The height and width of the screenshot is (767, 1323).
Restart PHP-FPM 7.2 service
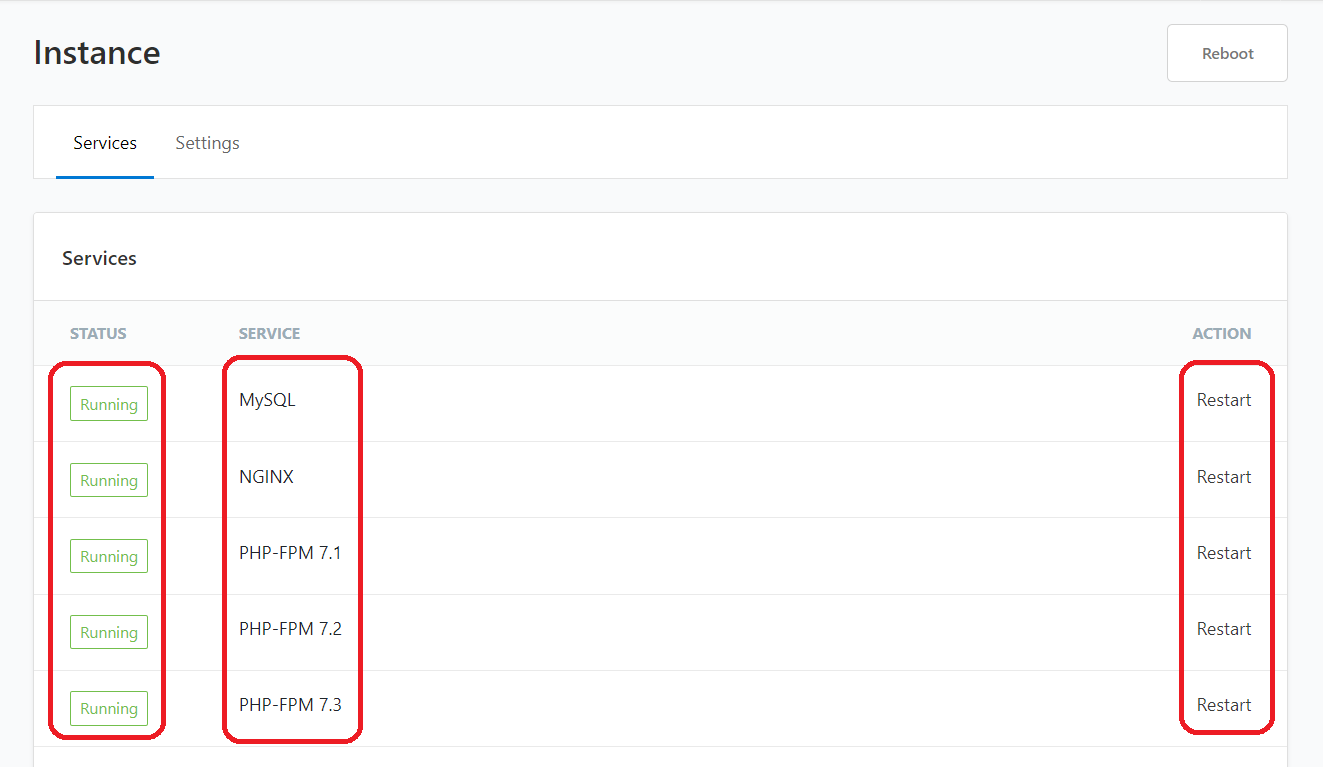(1224, 629)
